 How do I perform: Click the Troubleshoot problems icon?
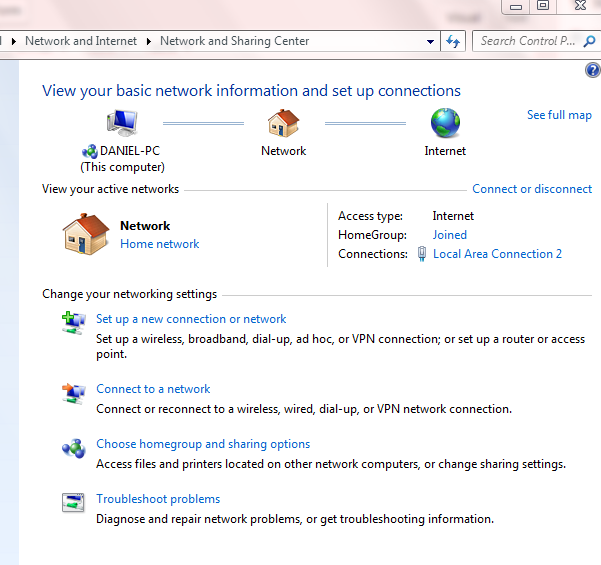point(73,503)
